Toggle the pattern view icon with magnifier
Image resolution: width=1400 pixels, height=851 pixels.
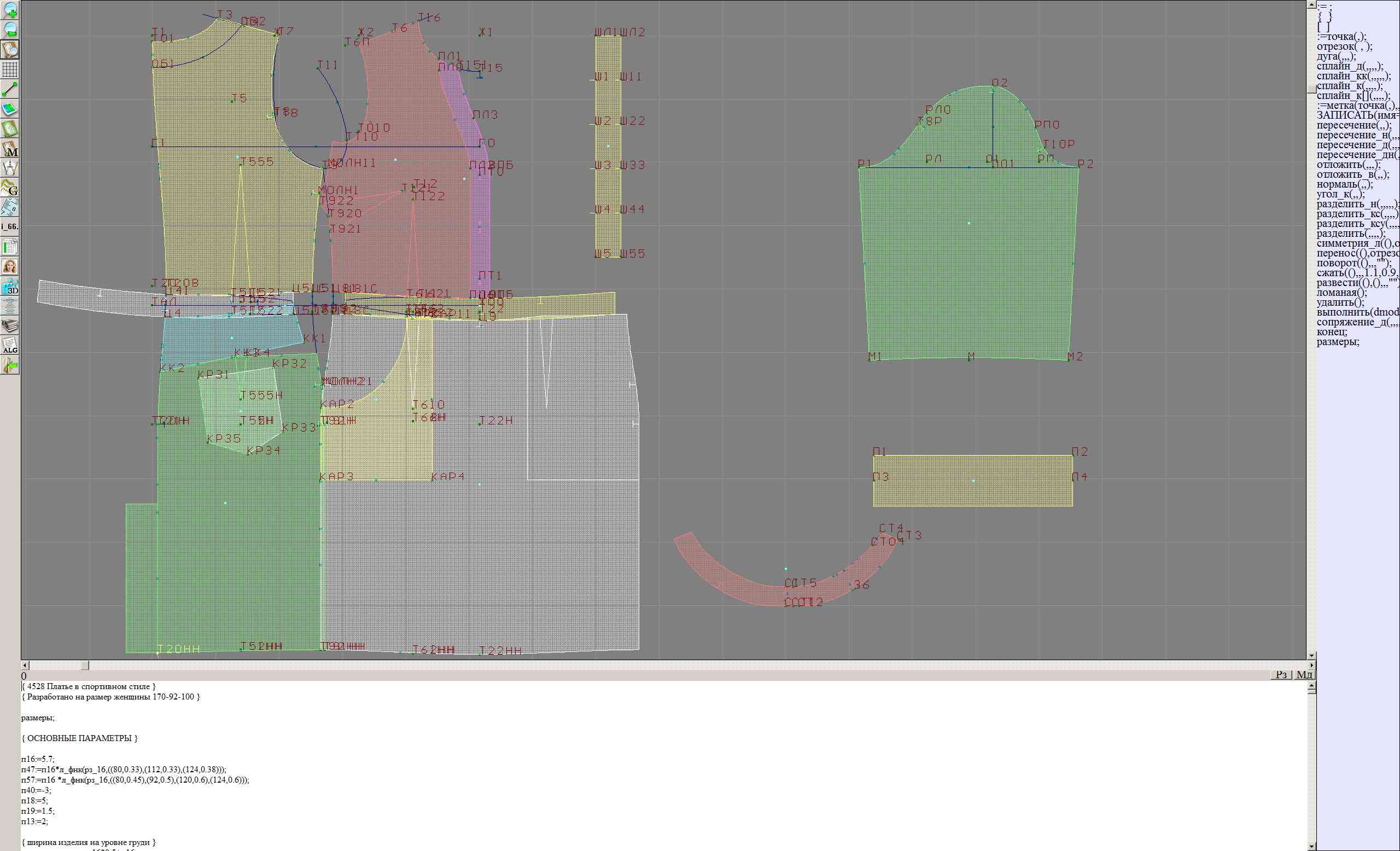10,49
